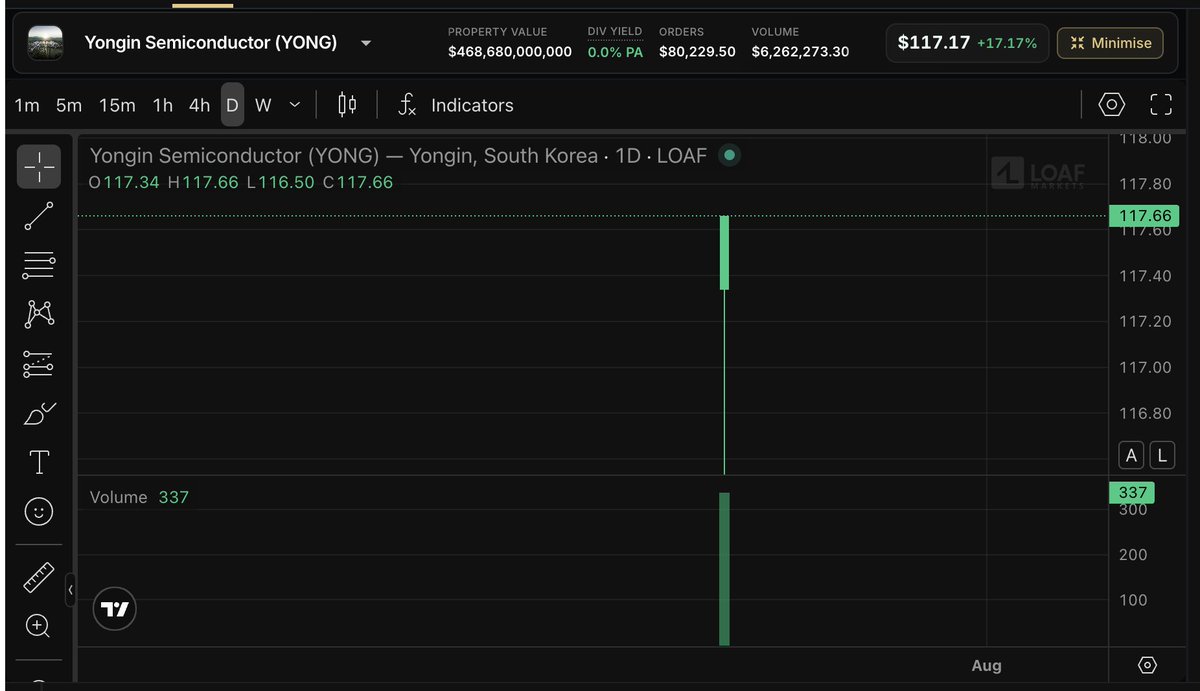
Task: Collapse the drawing toolbar arrow
Action: [70, 590]
